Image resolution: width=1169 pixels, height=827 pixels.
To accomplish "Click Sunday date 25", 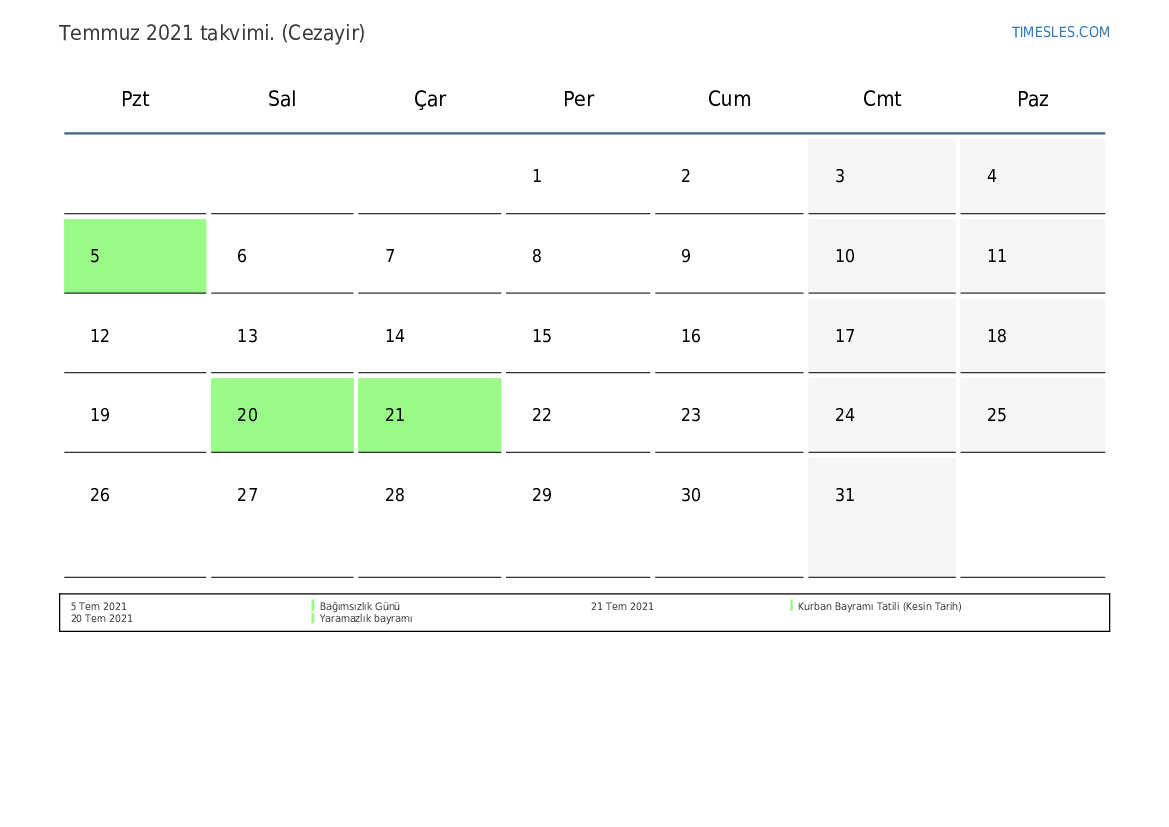I will pos(1033,415).
